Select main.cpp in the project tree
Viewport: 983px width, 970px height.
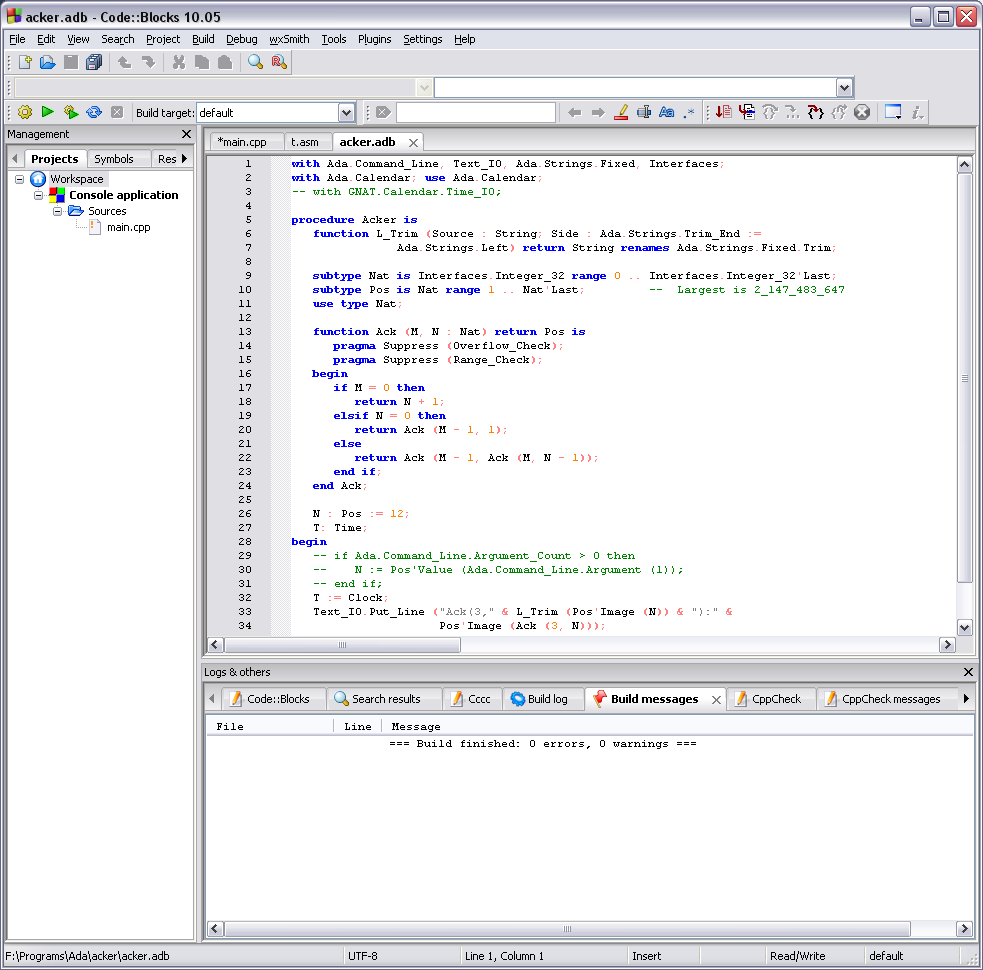(x=128, y=228)
